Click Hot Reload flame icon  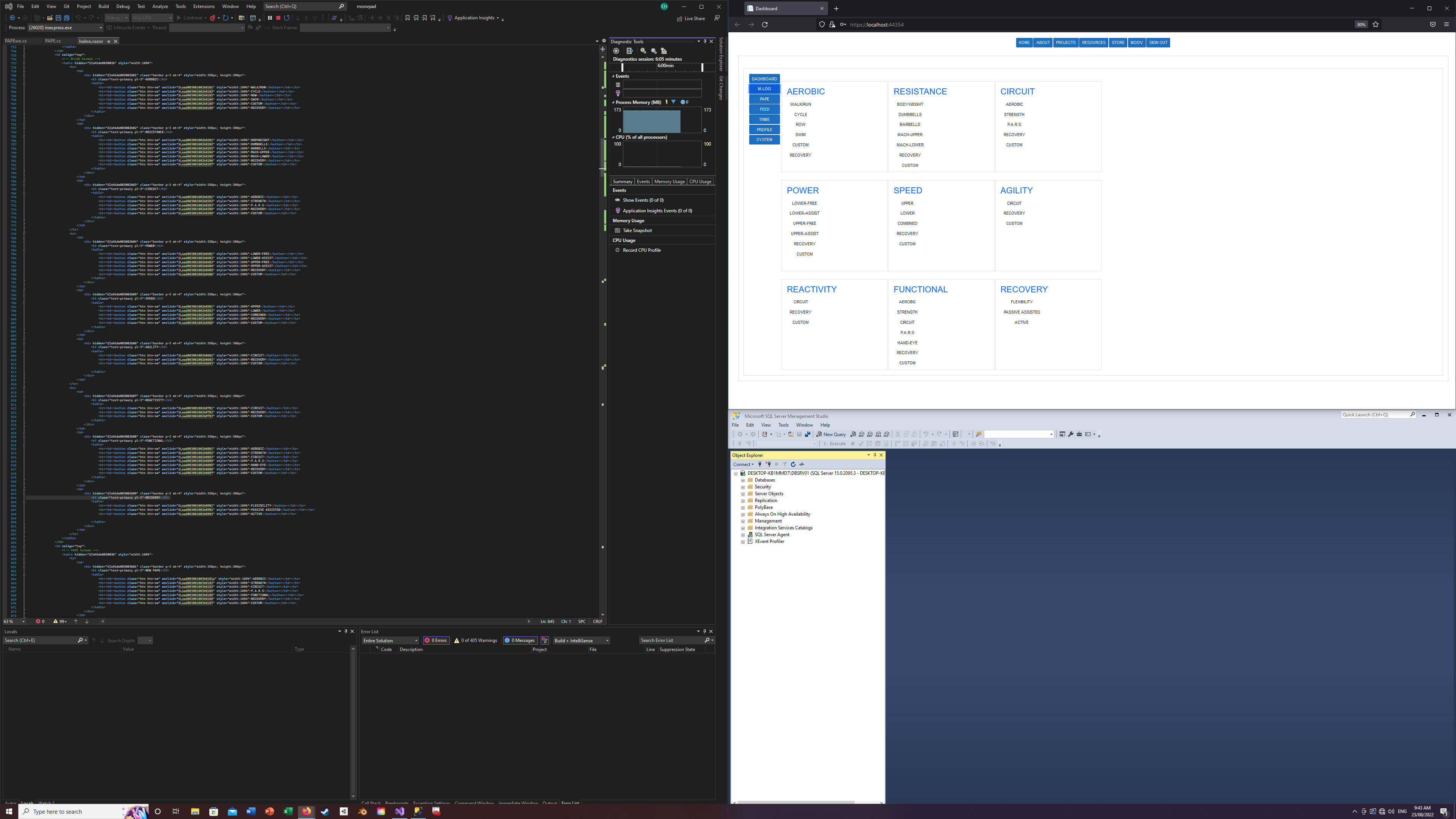(x=212, y=18)
